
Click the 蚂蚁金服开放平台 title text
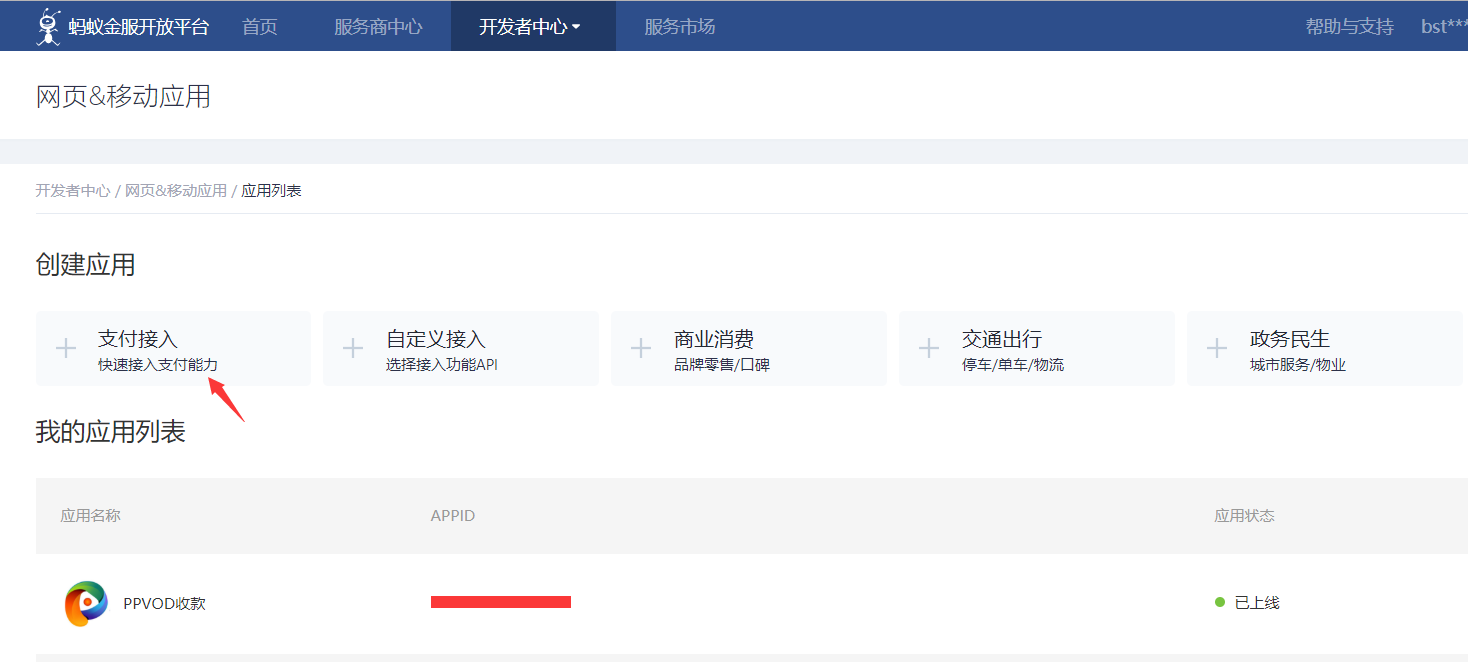click(x=139, y=27)
